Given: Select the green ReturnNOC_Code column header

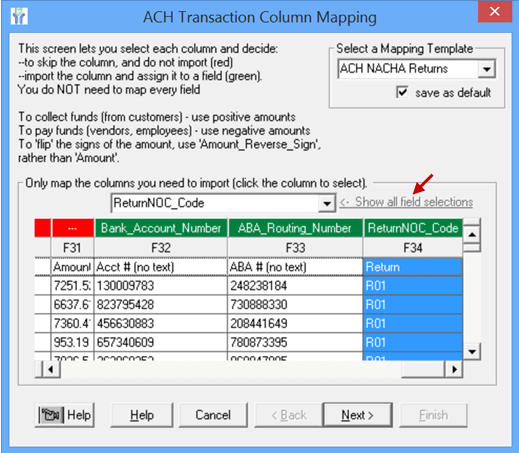Looking at the screenshot, I should (413, 228).
